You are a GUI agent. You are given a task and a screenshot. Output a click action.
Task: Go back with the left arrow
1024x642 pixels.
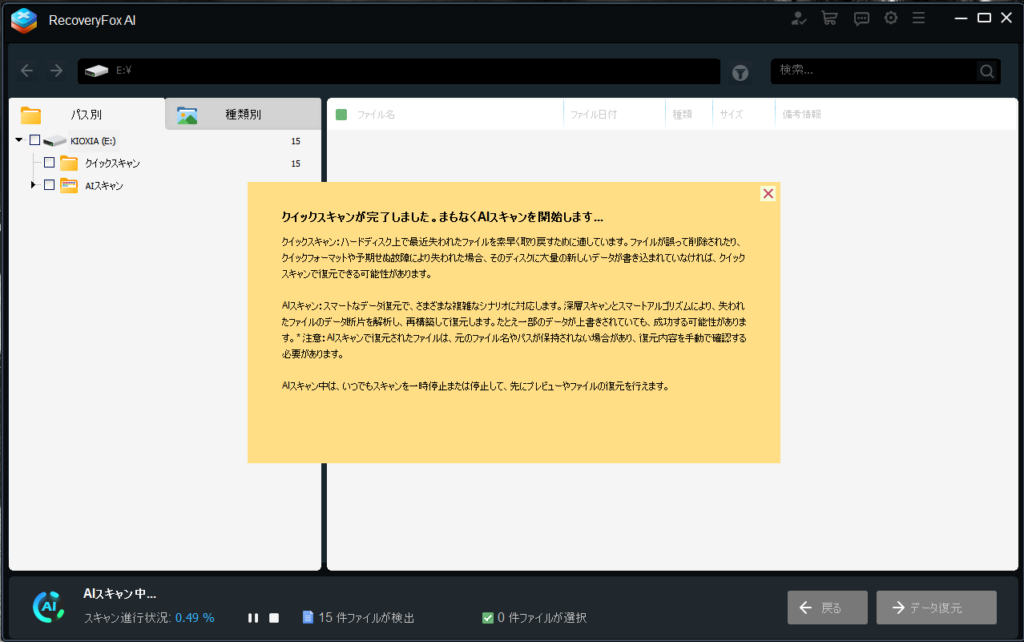pos(27,71)
